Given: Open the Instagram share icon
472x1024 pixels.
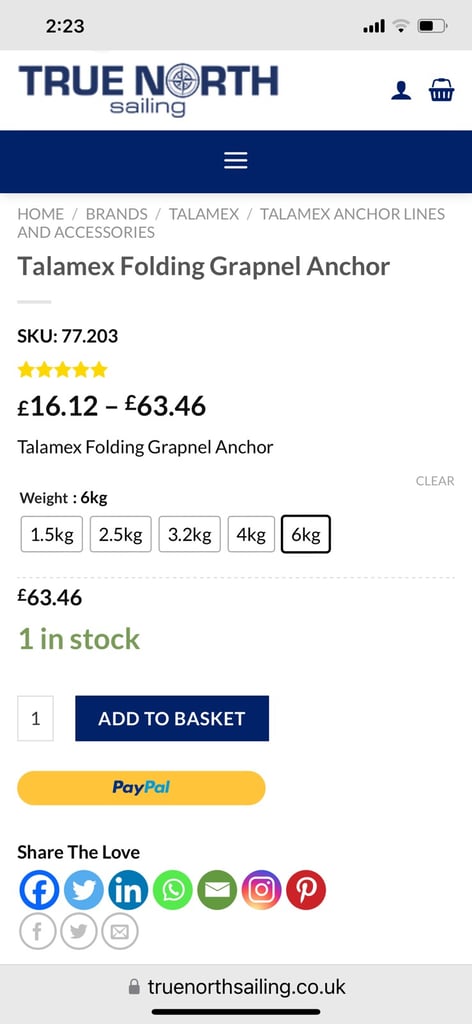Looking at the screenshot, I should (x=261, y=890).
